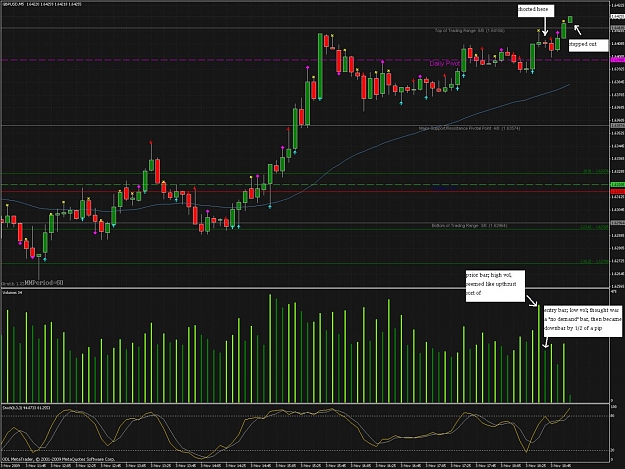Screen dimensions: 625x469
Task: Click 'Major Support/Resistance Pivotal Point 4/8' label
Action: (x=469, y=128)
